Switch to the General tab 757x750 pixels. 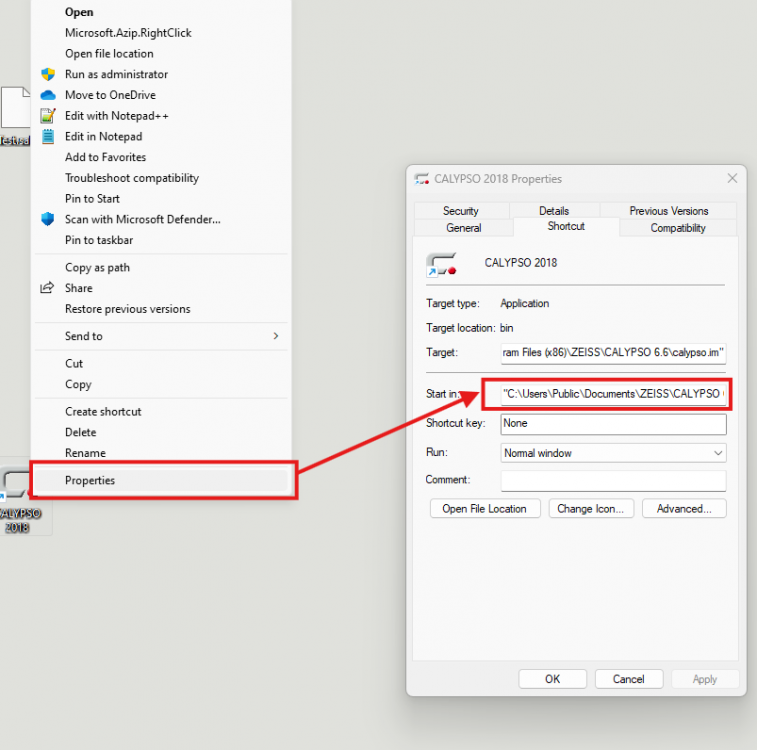click(x=463, y=227)
